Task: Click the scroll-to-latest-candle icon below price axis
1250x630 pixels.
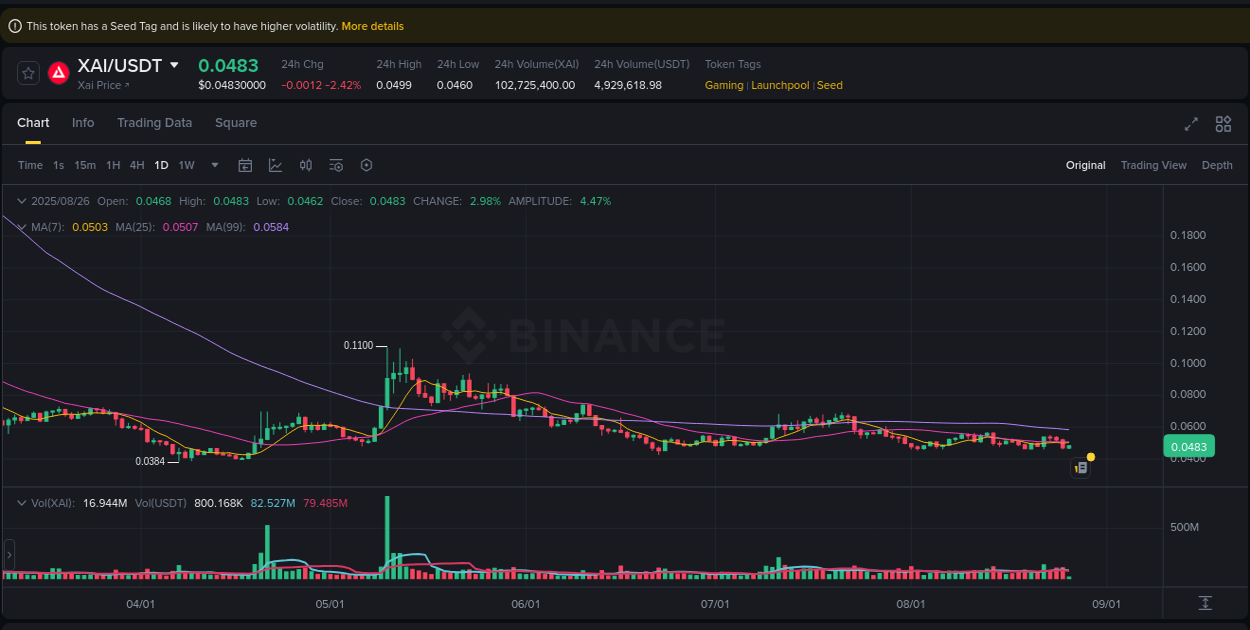Action: [1205, 603]
